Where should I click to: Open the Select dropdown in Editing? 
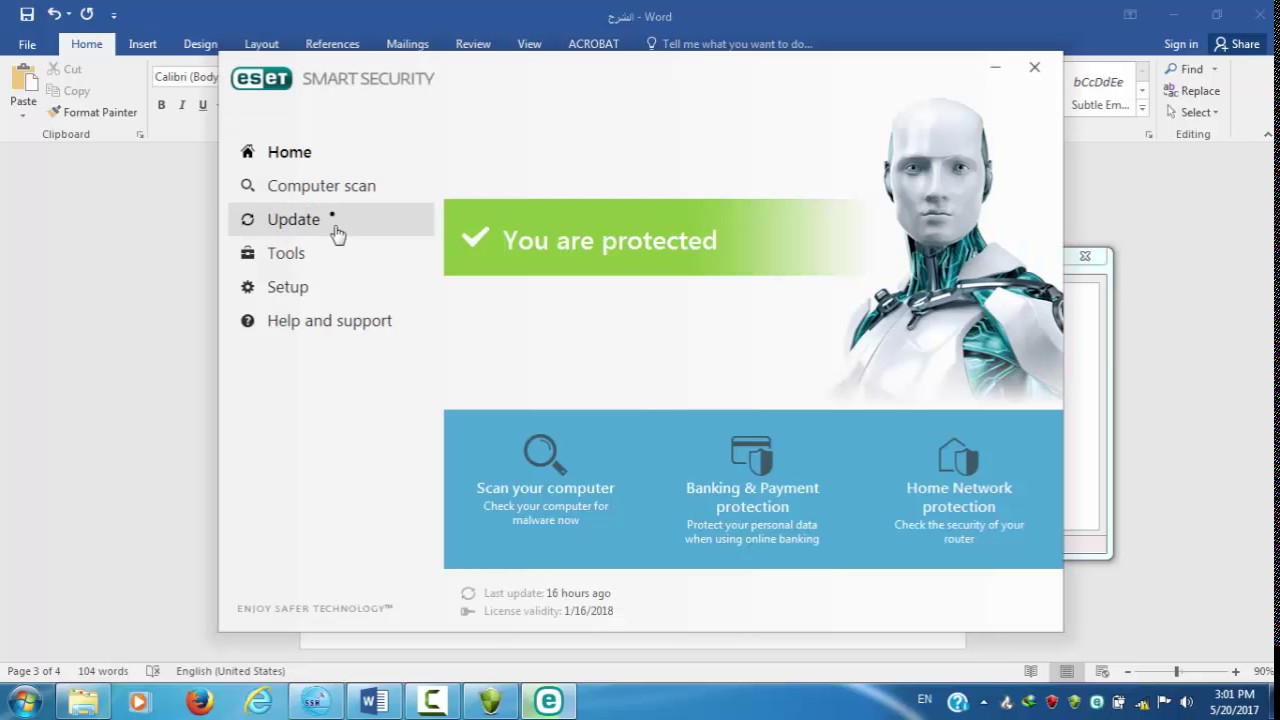[x=1192, y=112]
